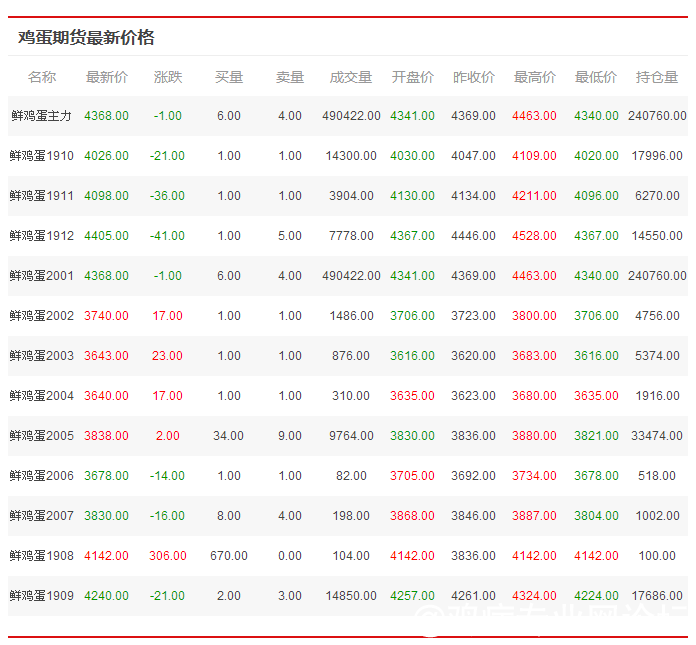The width and height of the screenshot is (696, 645).
Task: Select the 鲜鸡蛋1912 row name
Action: coord(41,236)
